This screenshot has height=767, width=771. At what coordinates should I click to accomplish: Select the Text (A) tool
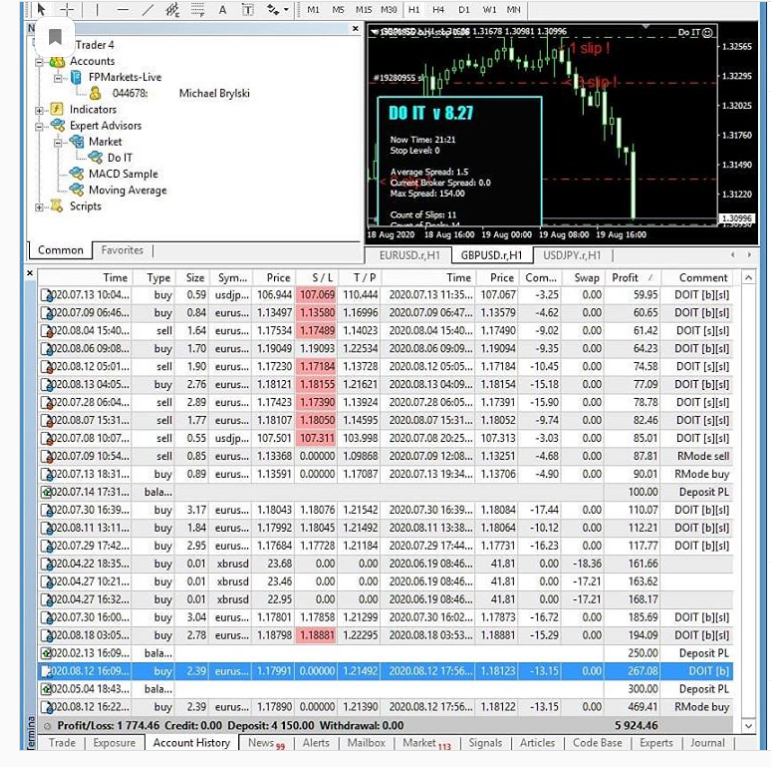pyautogui.click(x=222, y=9)
